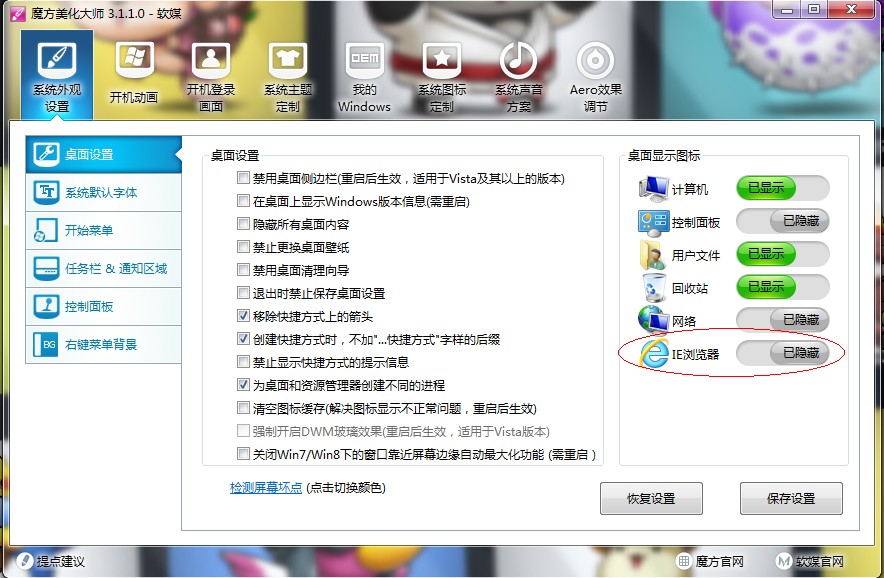Select 控制面板 sidebar tab
Screen dimensions: 884x578
tap(104, 306)
